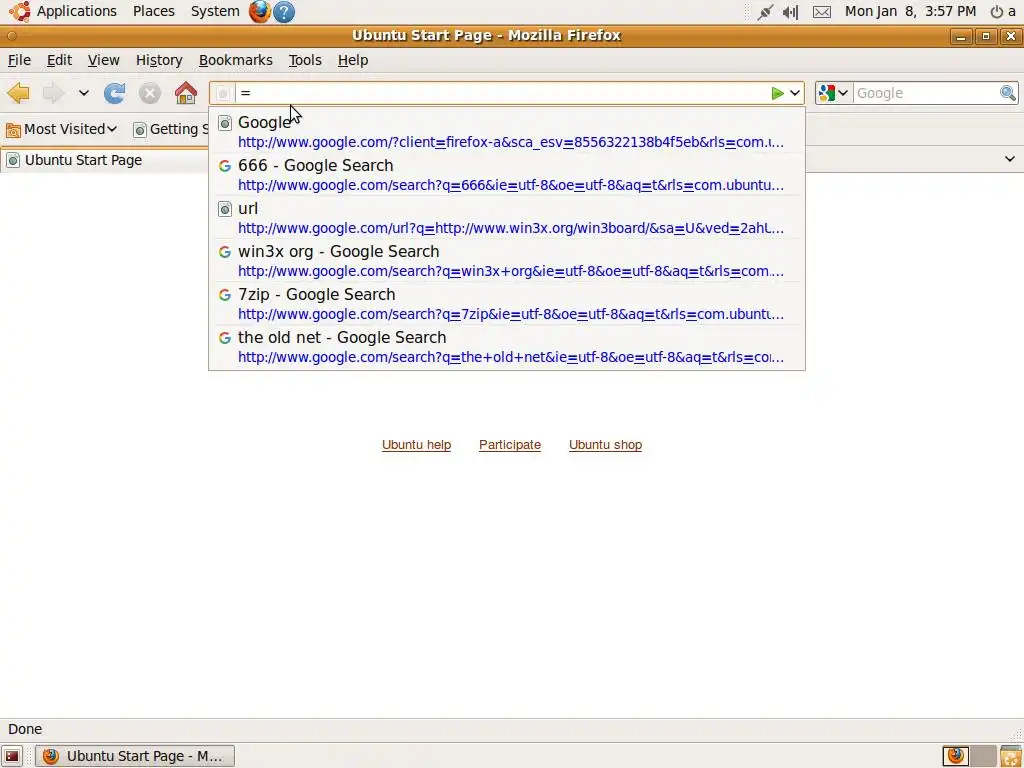Click the Ubuntu shop link
The image size is (1024, 768).
[605, 445]
